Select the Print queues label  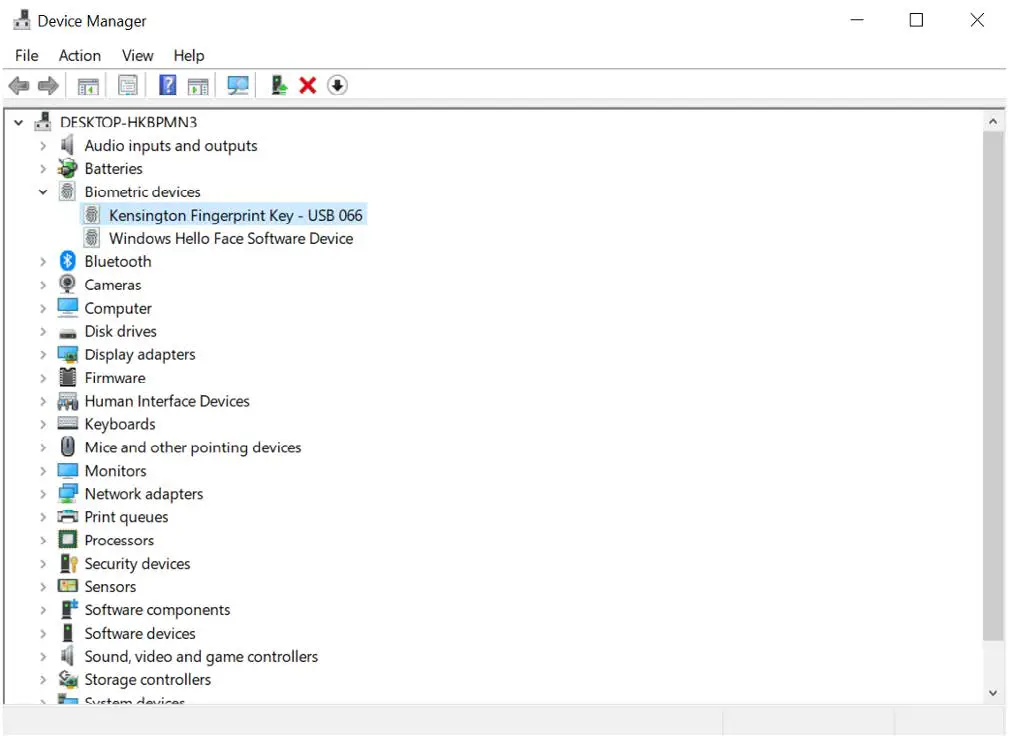(x=126, y=517)
